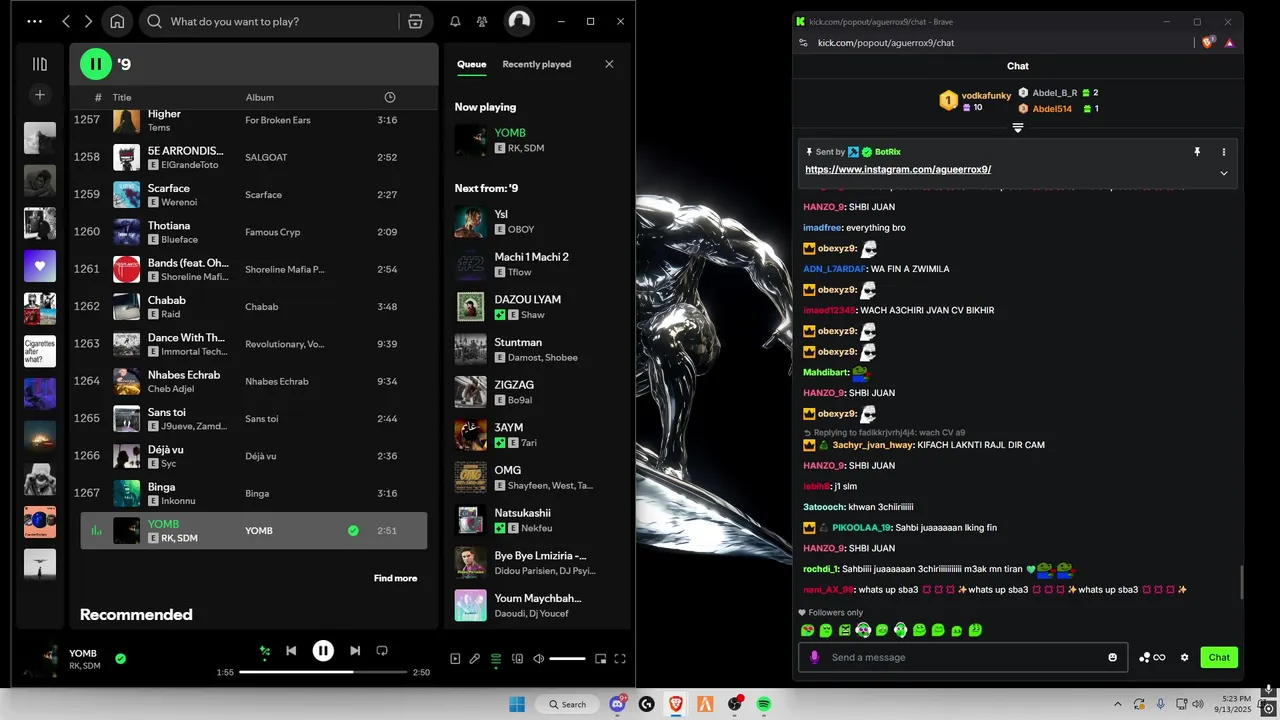1280x720 pixels.
Task: Go forward with Spotify's right arrow
Action: (x=89, y=21)
